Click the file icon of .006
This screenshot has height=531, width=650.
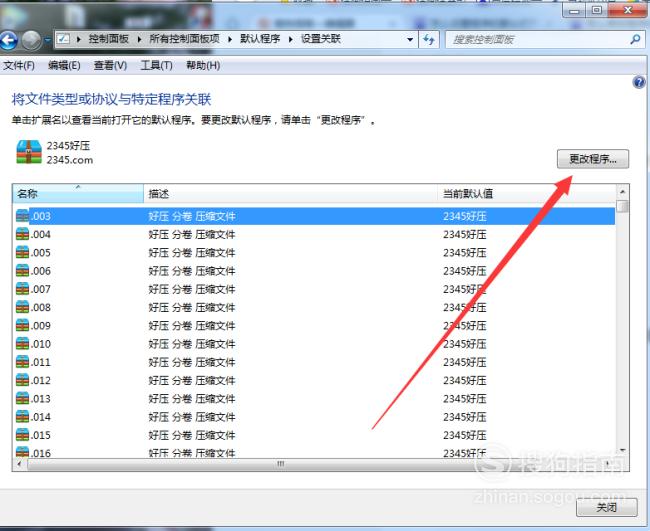tap(22, 271)
